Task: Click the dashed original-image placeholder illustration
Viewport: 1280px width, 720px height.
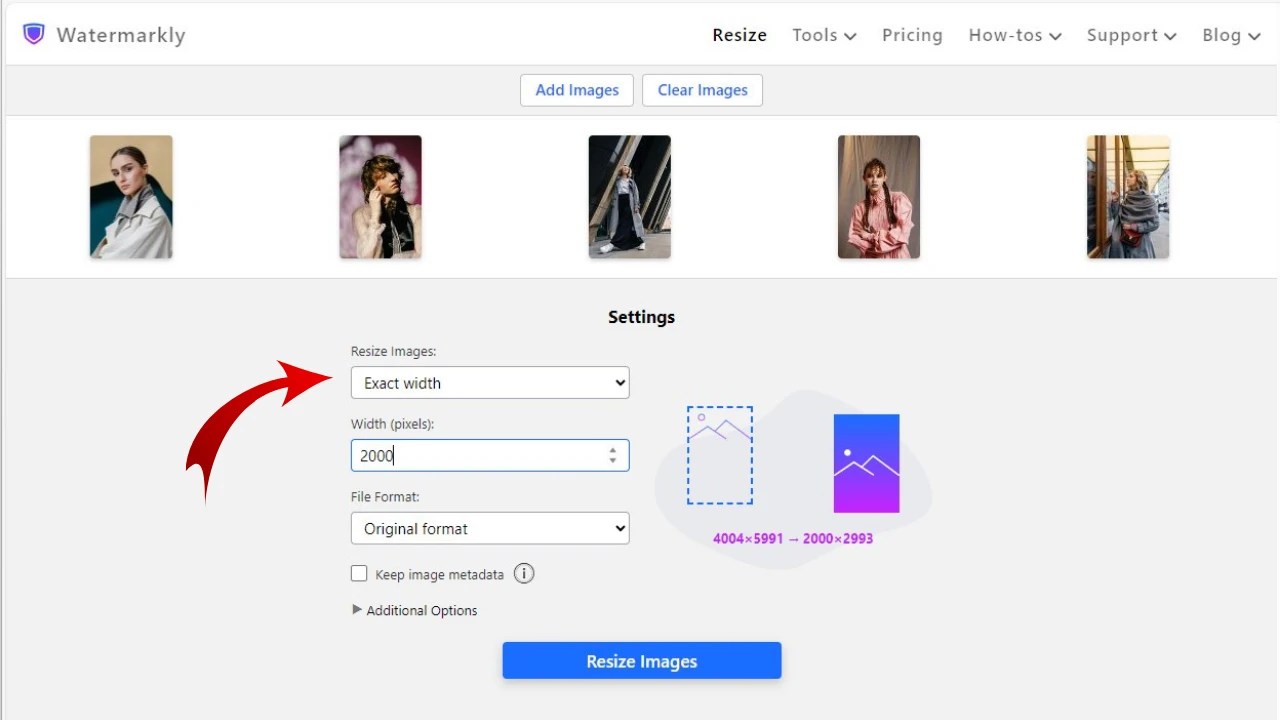Action: (x=720, y=455)
